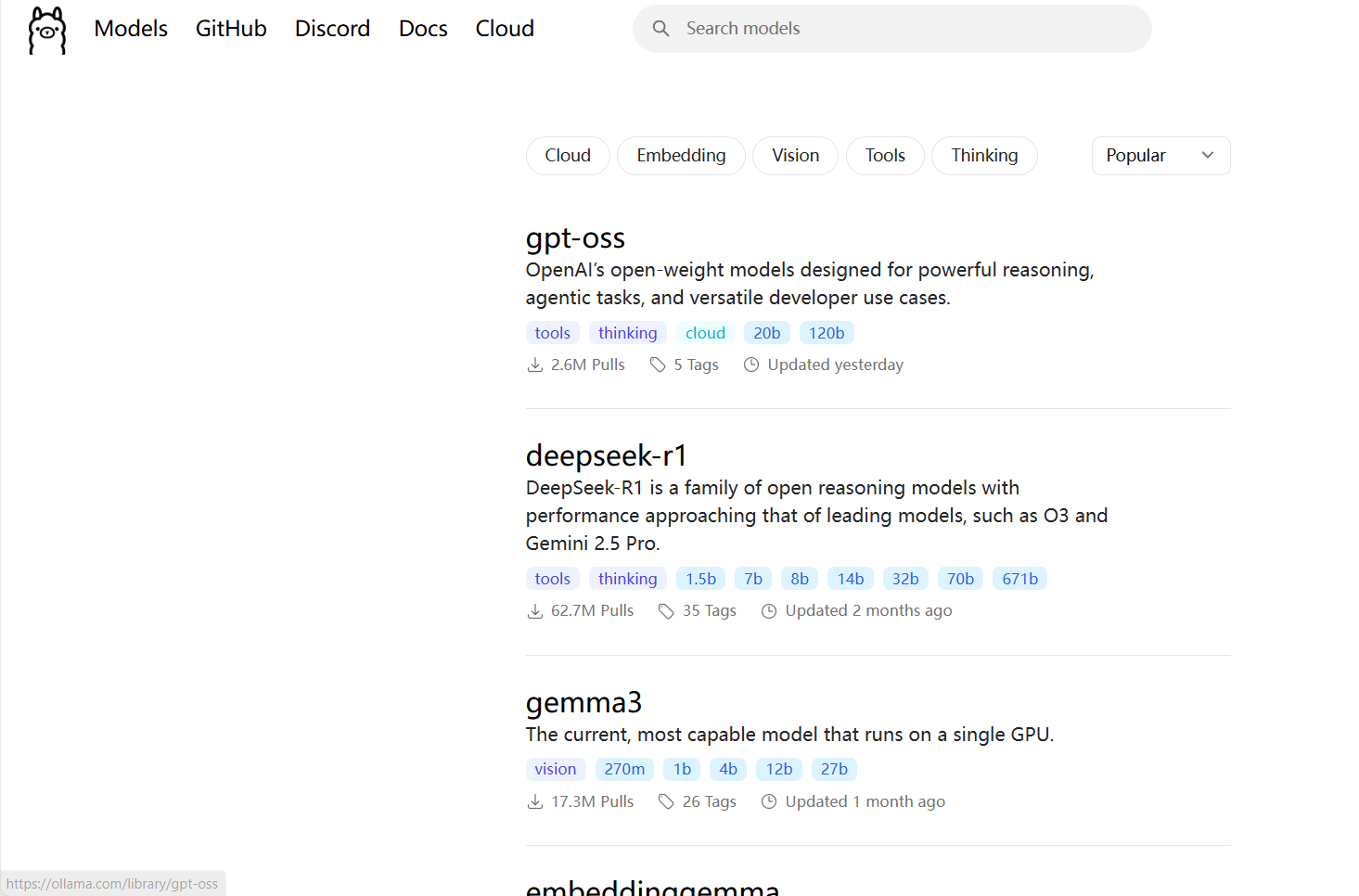This screenshot has width=1359, height=896.
Task: Select the 70b size tag
Action: point(960,579)
